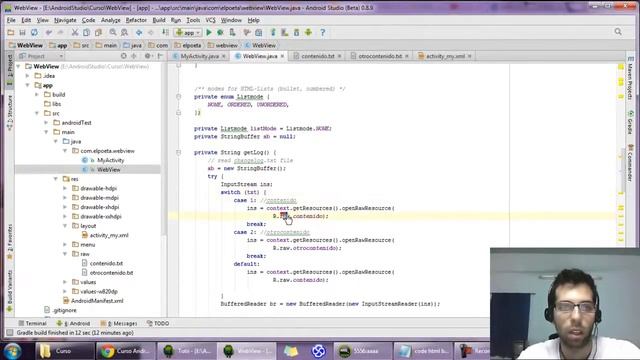Click the Open folder toolbar icon

pos(11,32)
